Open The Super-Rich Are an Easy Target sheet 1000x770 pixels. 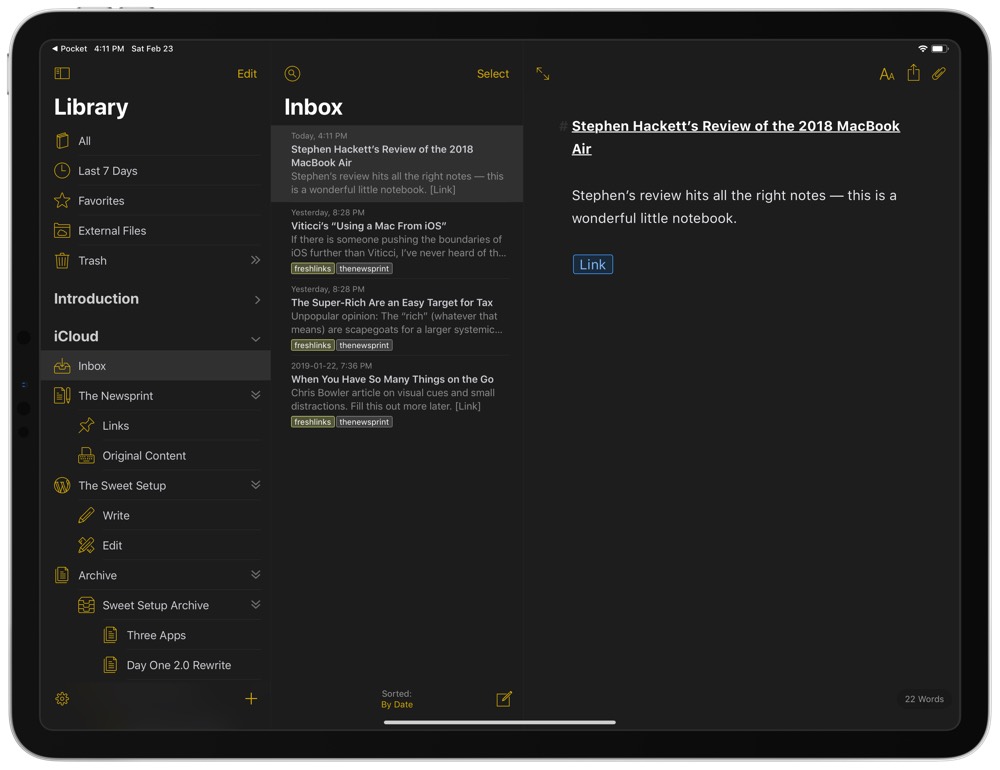pyautogui.click(x=397, y=317)
